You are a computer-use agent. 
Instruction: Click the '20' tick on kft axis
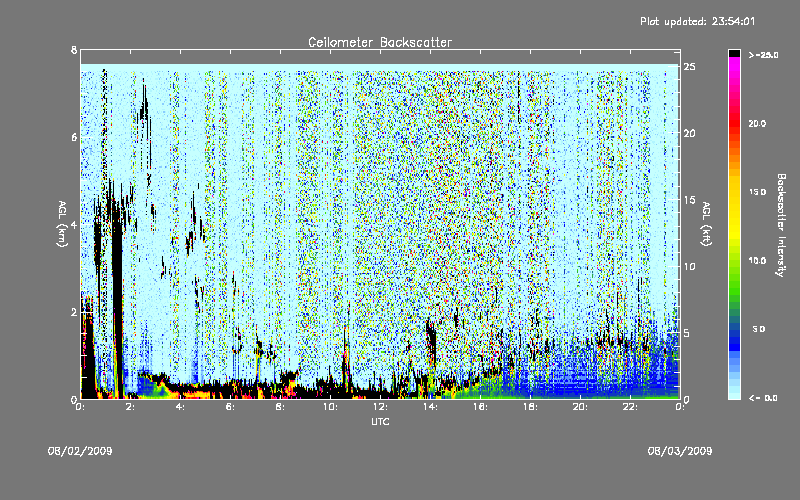pyautogui.click(x=690, y=133)
